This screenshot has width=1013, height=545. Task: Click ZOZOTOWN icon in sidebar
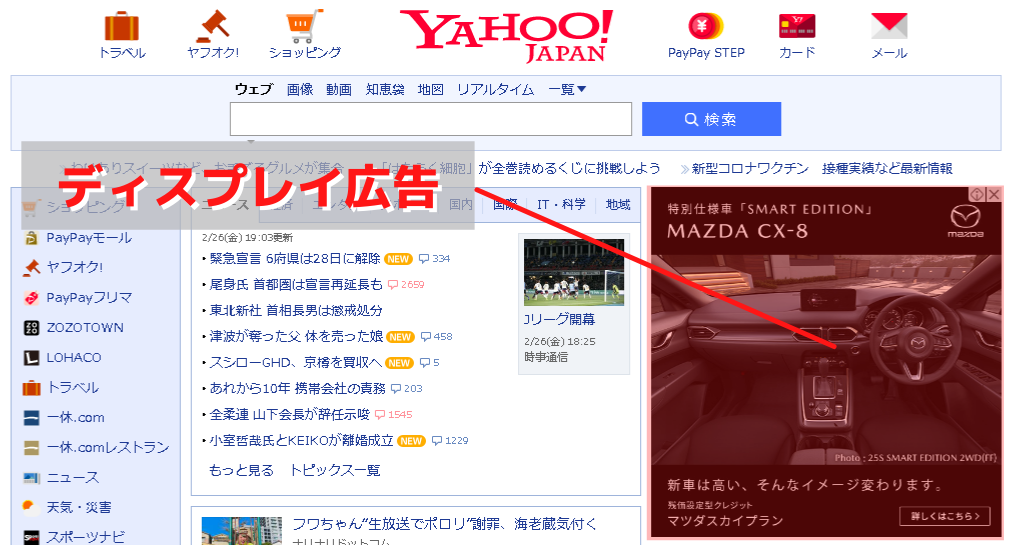[31, 328]
